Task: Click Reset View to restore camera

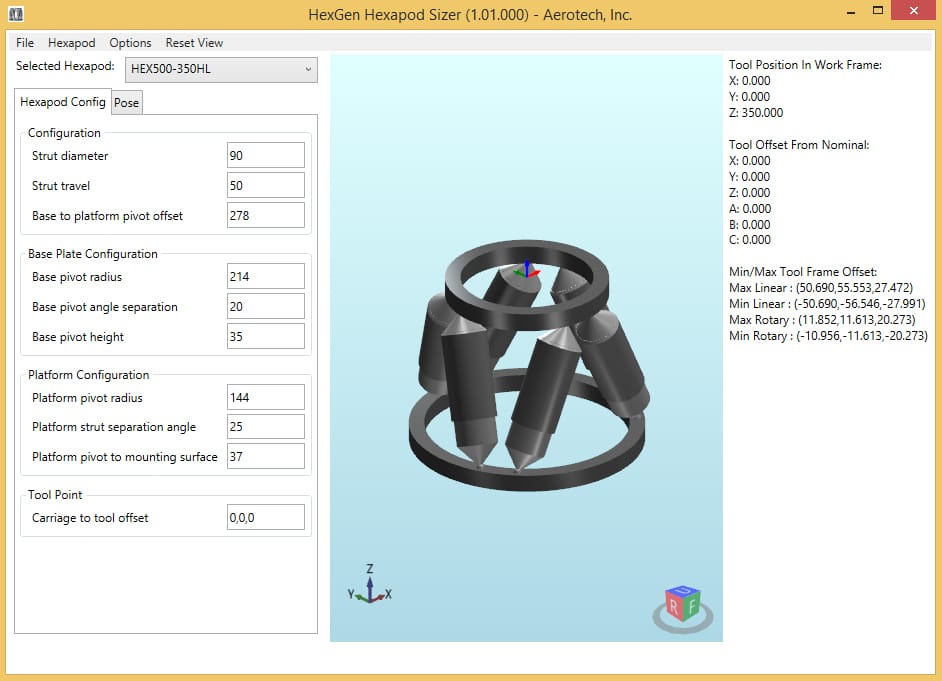Action: click(x=194, y=43)
